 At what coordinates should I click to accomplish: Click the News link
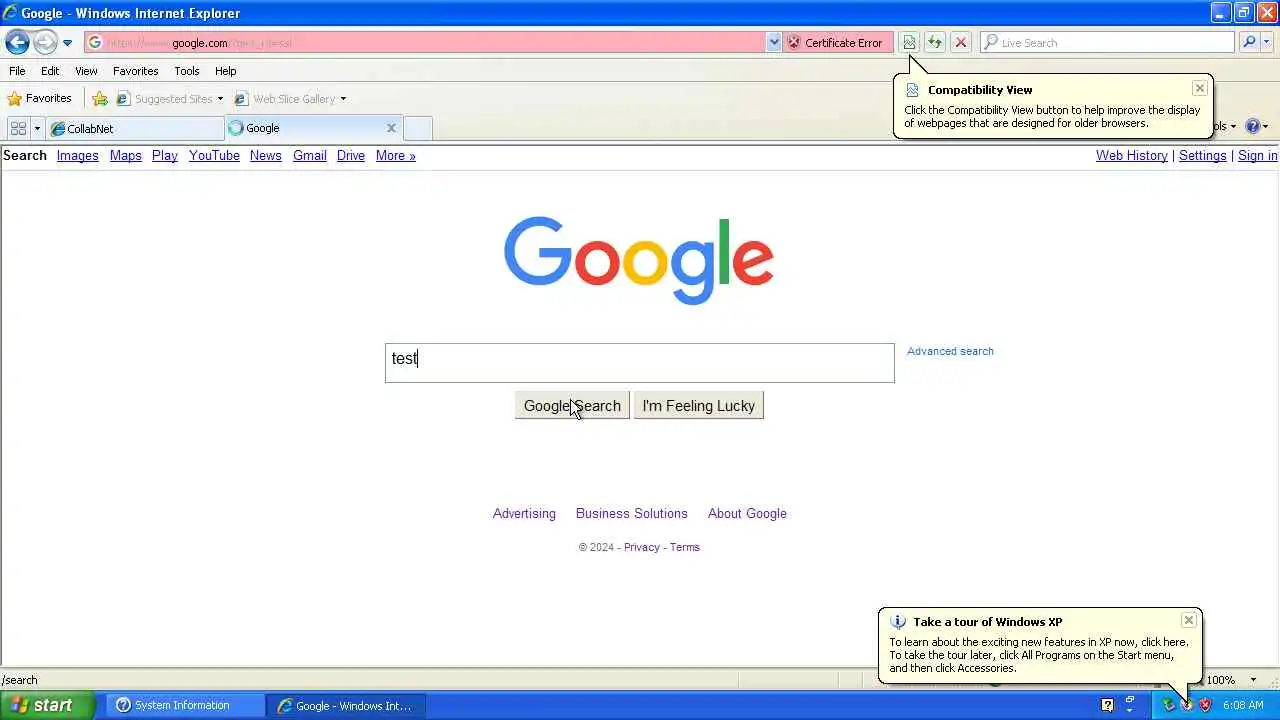pyautogui.click(x=265, y=155)
